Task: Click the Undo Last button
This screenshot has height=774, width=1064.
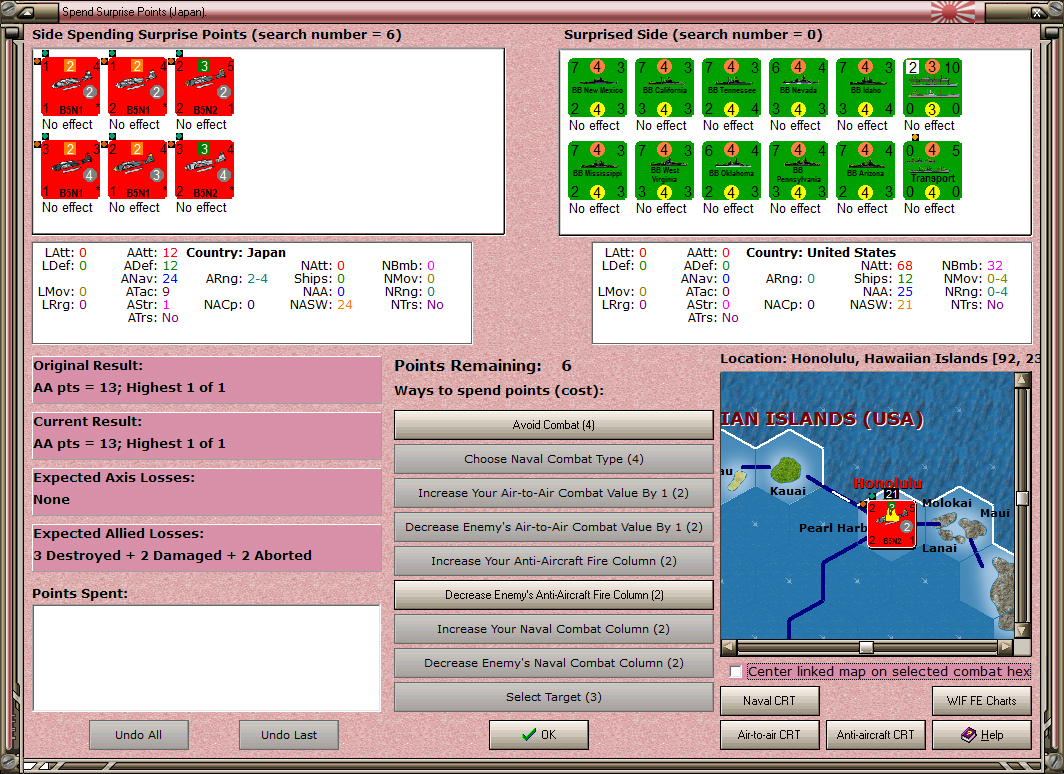Action: pyautogui.click(x=289, y=735)
